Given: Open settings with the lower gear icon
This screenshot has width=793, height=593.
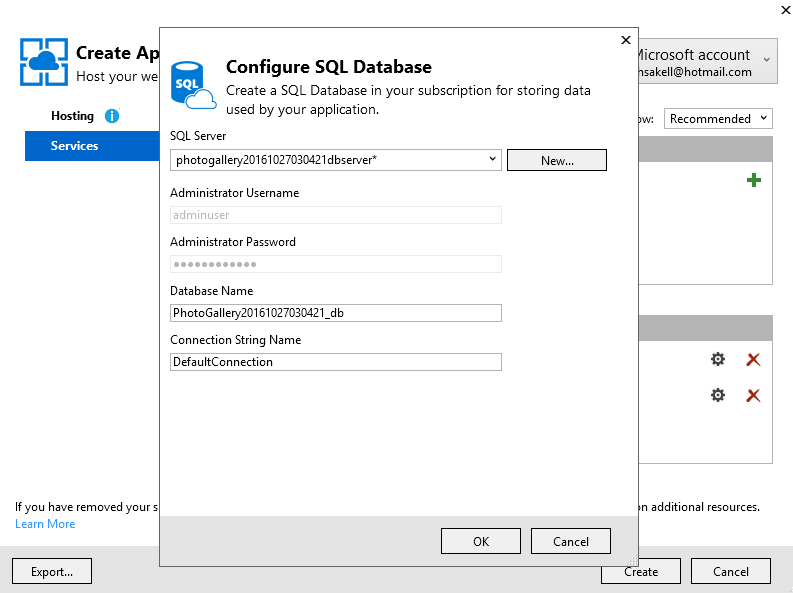Looking at the screenshot, I should (x=717, y=395).
